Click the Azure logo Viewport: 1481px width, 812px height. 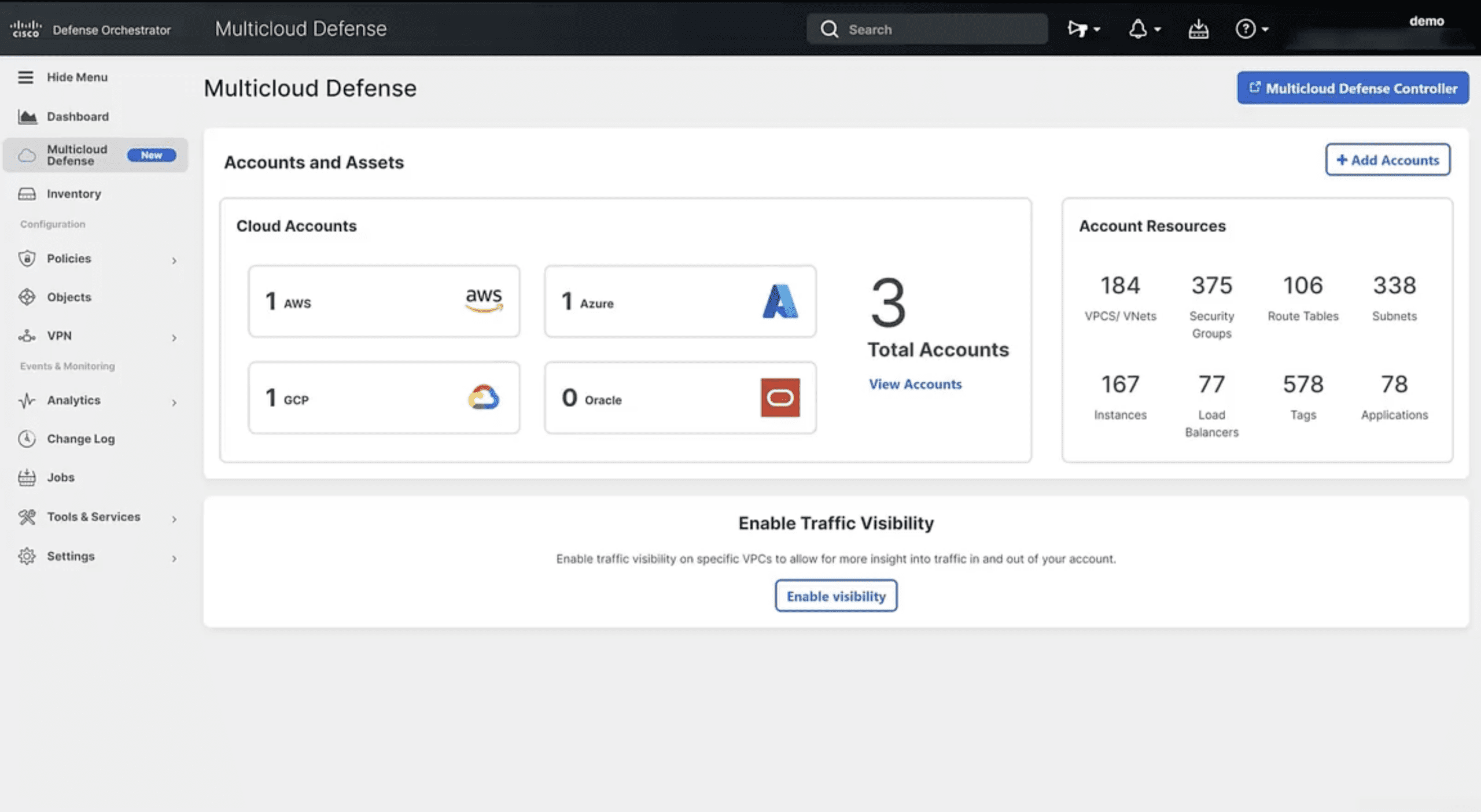click(780, 301)
